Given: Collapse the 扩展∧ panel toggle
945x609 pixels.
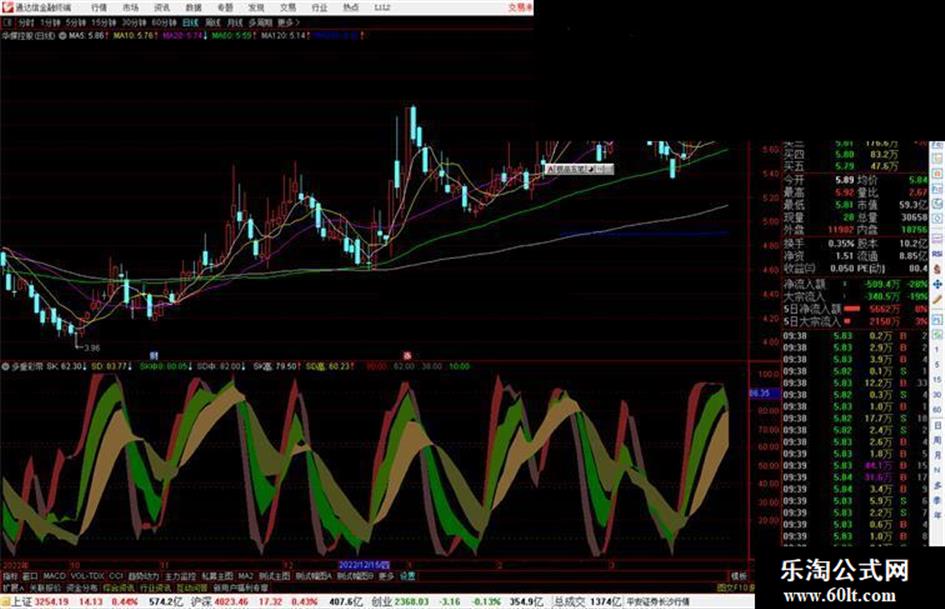Looking at the screenshot, I should (x=13, y=588).
